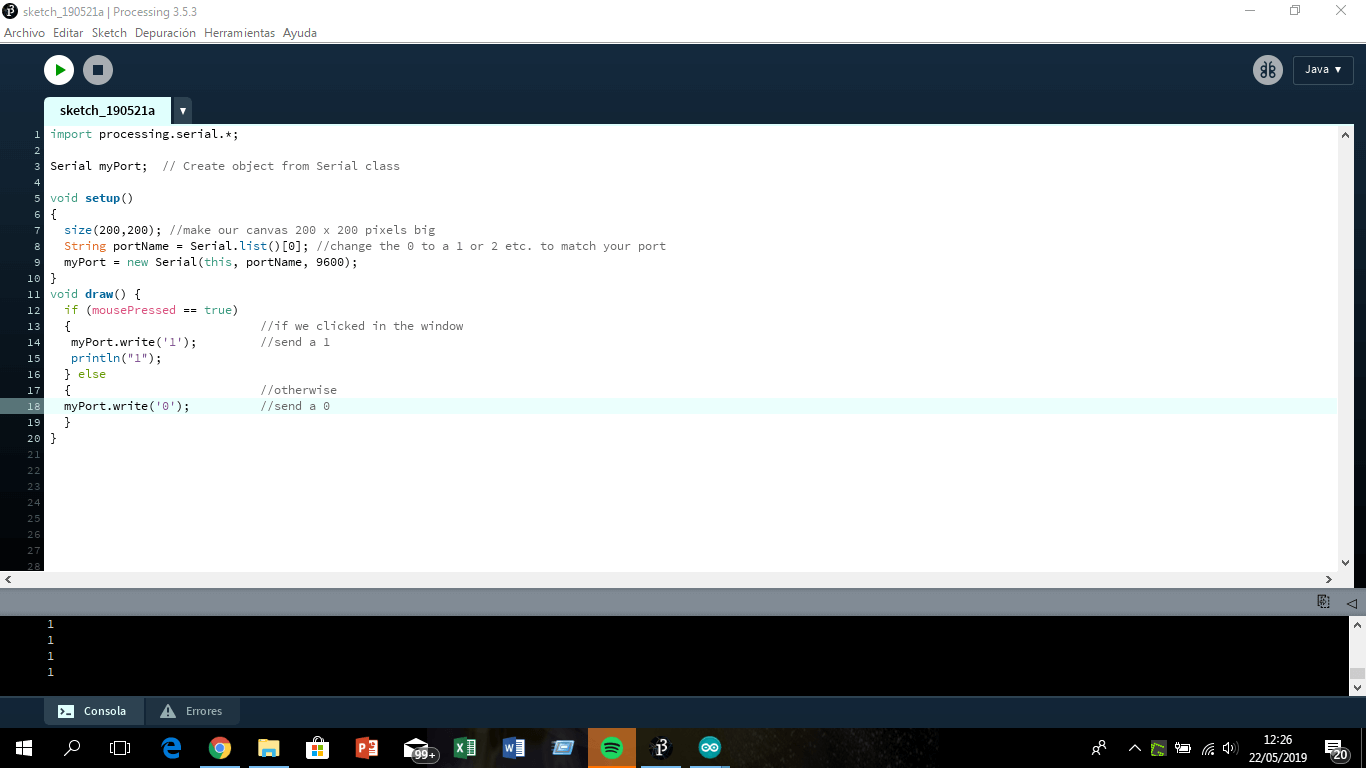
Task: Click console scrollbar up arrow
Action: point(1357,624)
